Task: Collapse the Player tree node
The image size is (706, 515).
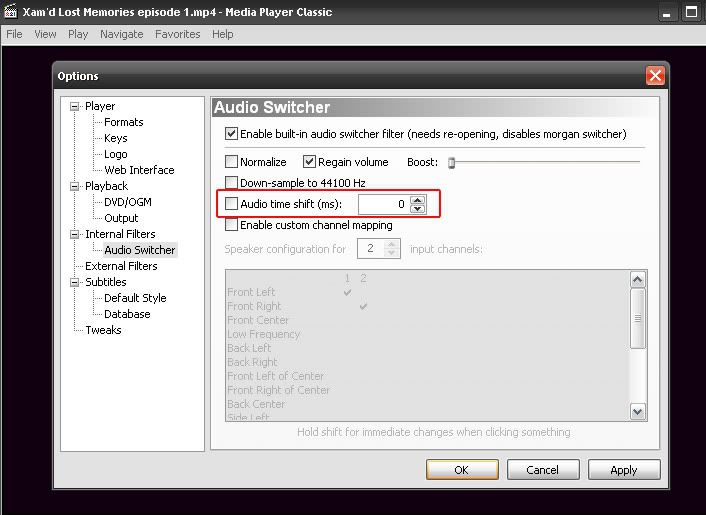Action: point(74,106)
